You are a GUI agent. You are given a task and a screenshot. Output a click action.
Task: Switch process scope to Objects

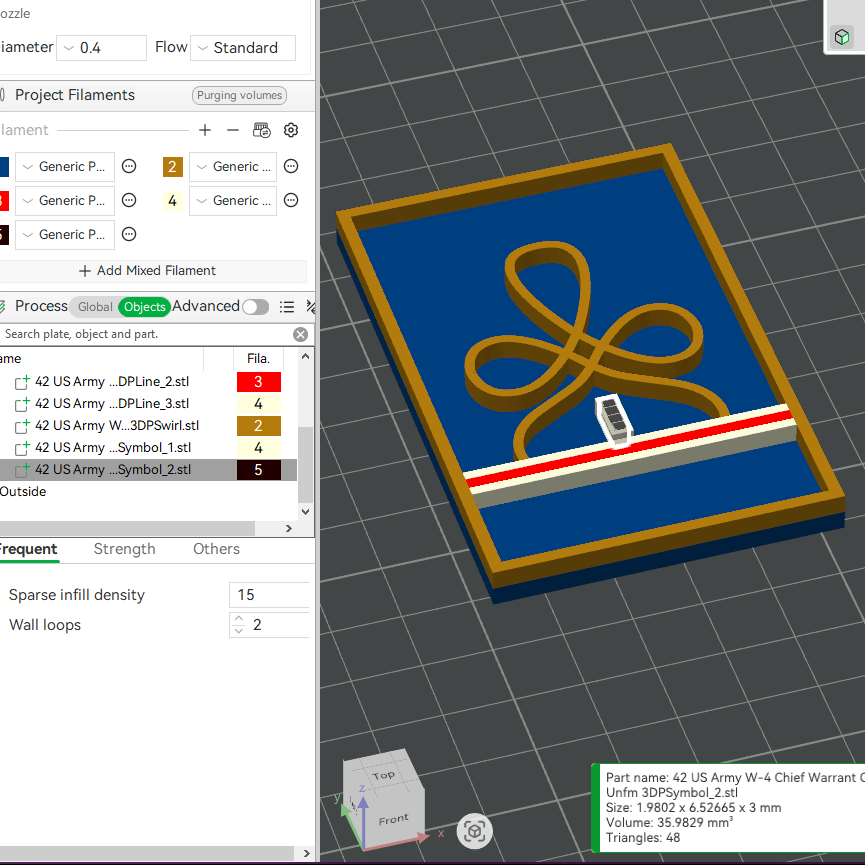point(144,307)
